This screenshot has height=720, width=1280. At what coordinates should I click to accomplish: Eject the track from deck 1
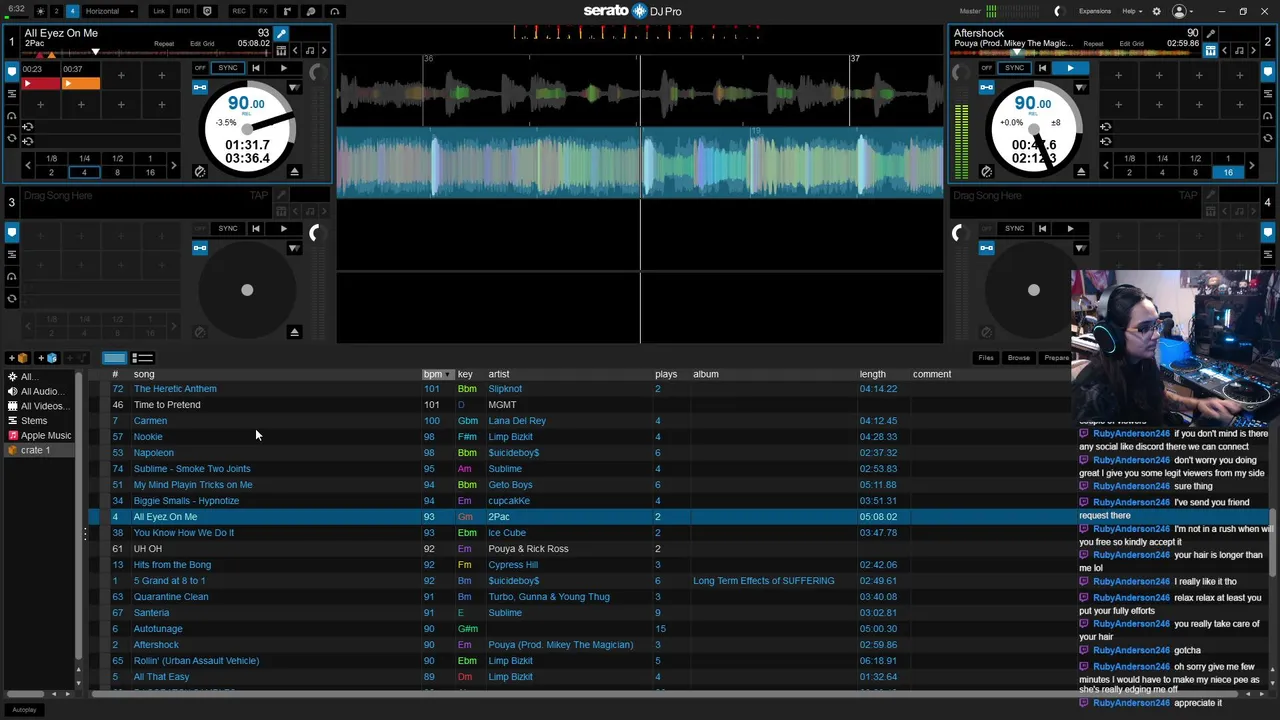[294, 172]
